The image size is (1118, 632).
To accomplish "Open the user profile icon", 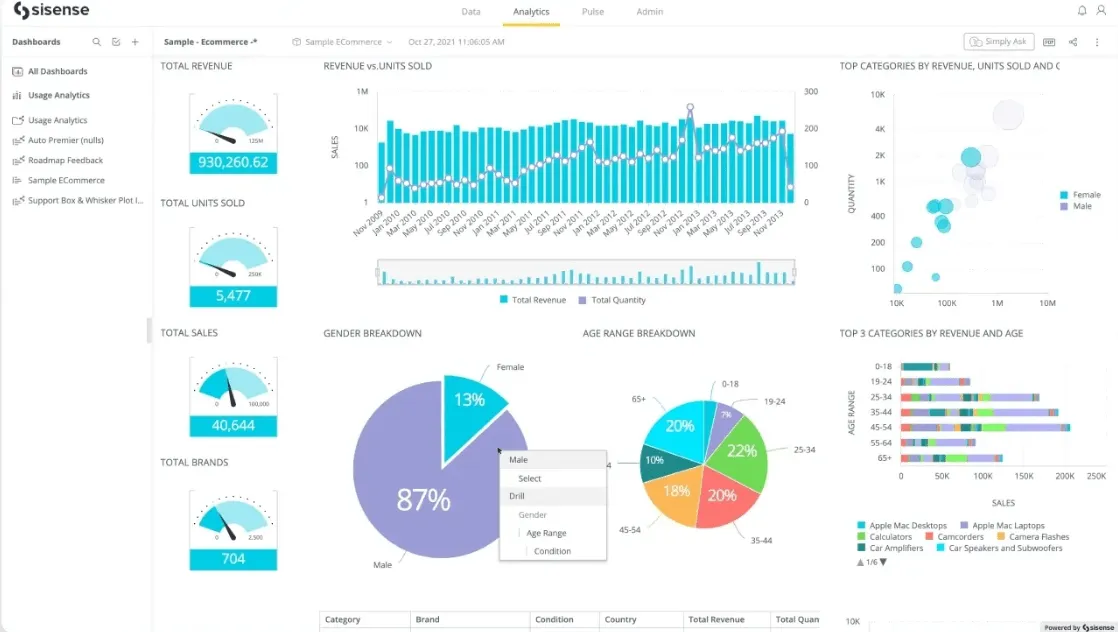I will (x=1101, y=11).
